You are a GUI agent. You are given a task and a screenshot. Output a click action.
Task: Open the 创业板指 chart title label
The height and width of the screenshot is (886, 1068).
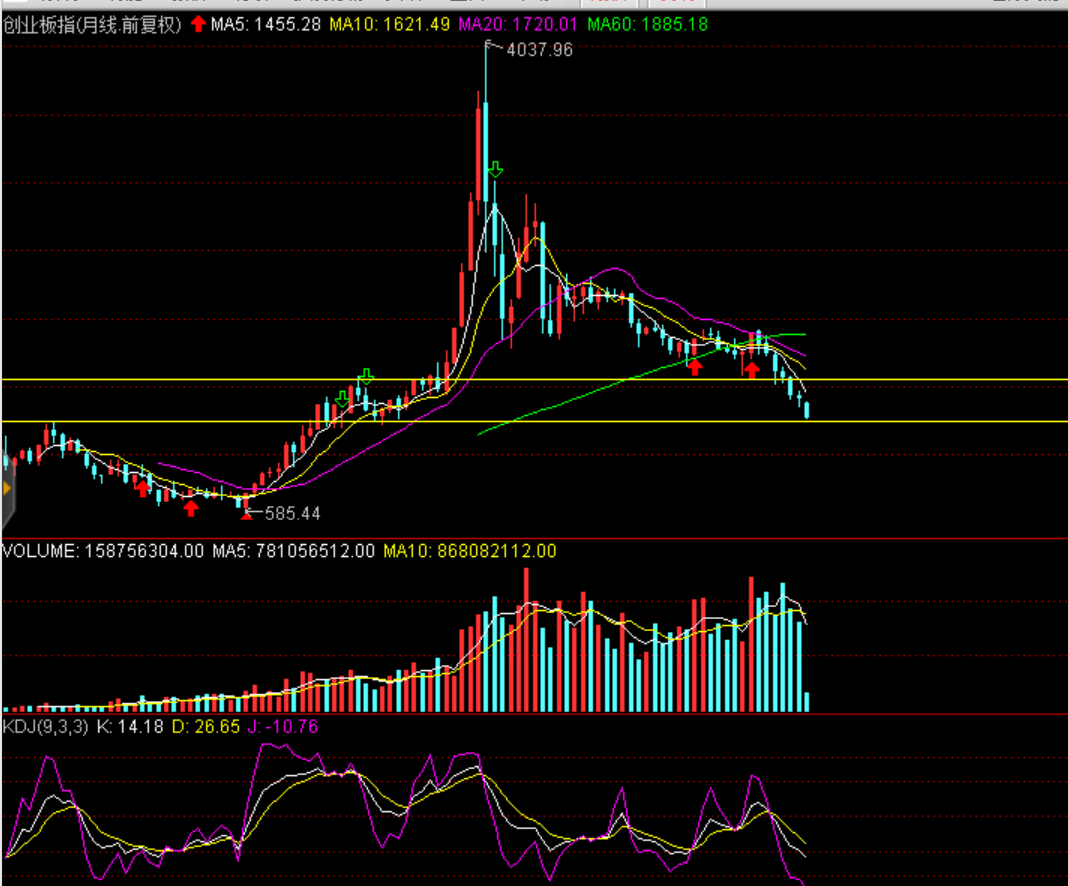coord(92,24)
